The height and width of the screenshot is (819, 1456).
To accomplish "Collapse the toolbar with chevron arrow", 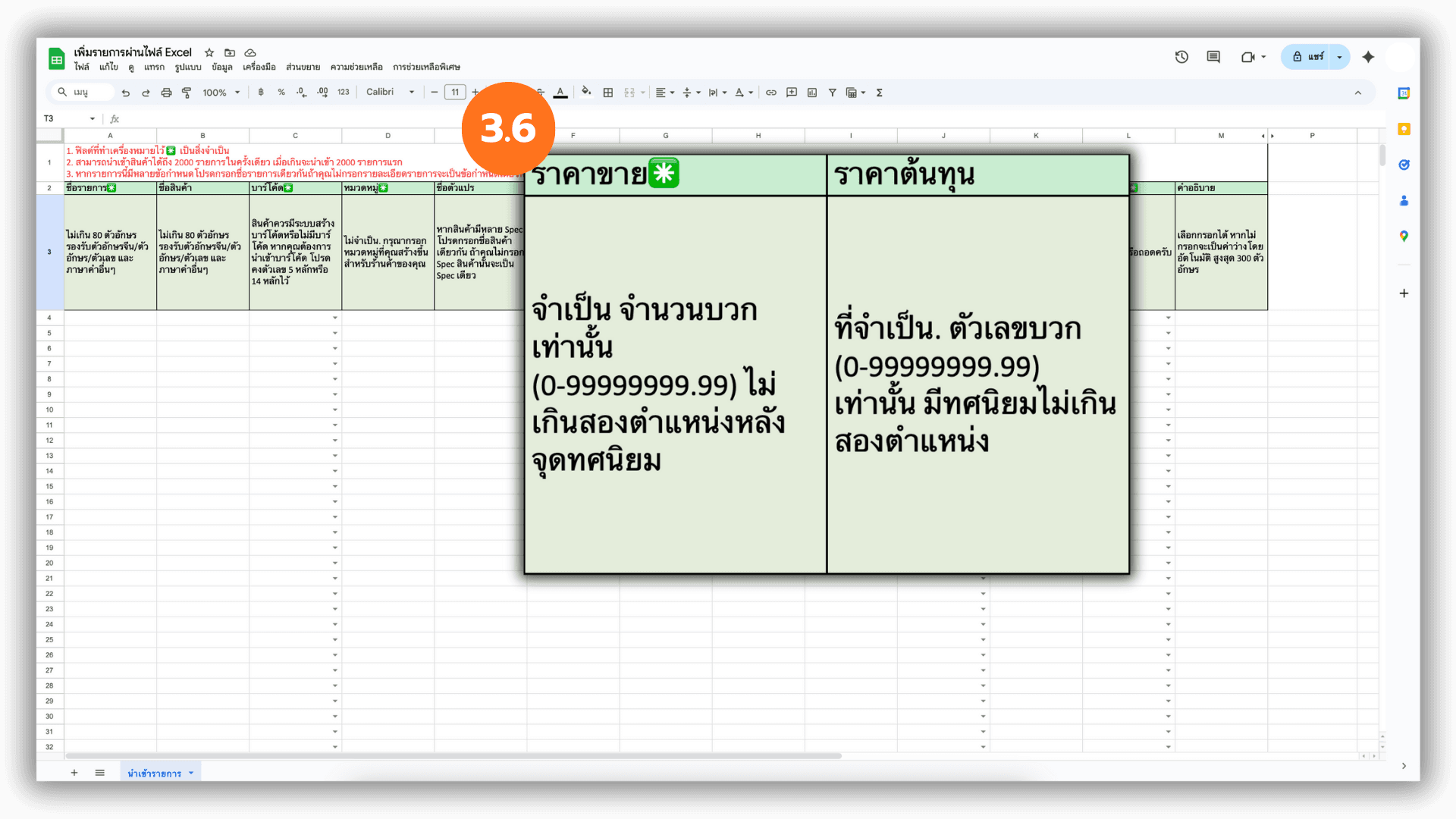I will (x=1358, y=93).
